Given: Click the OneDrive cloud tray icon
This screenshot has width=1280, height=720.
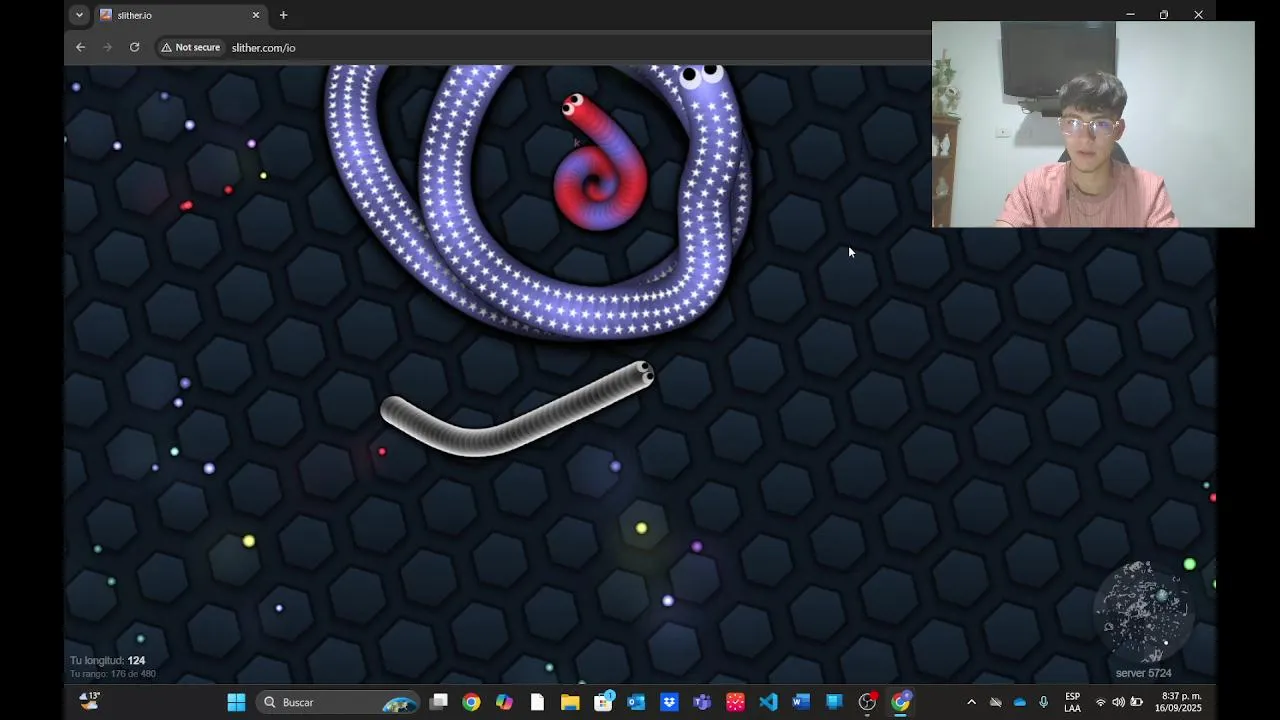Looking at the screenshot, I should point(1020,702).
